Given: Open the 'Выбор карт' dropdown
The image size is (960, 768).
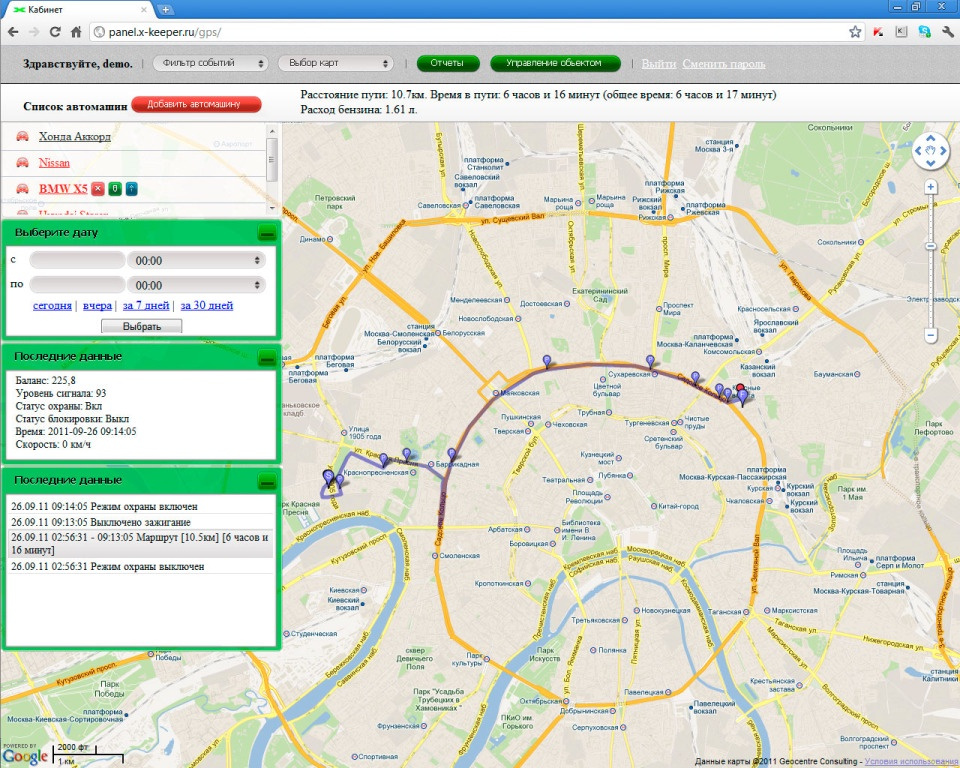Looking at the screenshot, I should pos(335,63).
